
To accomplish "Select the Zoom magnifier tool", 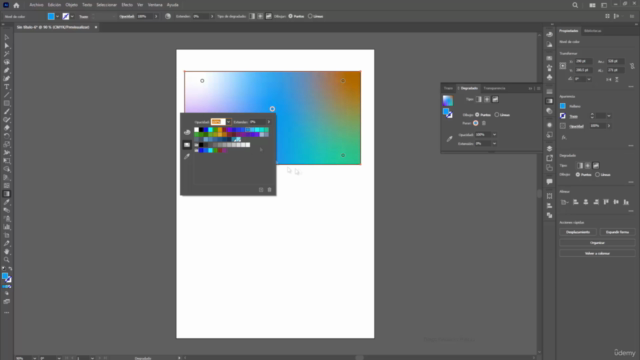I will click(x=7, y=260).
